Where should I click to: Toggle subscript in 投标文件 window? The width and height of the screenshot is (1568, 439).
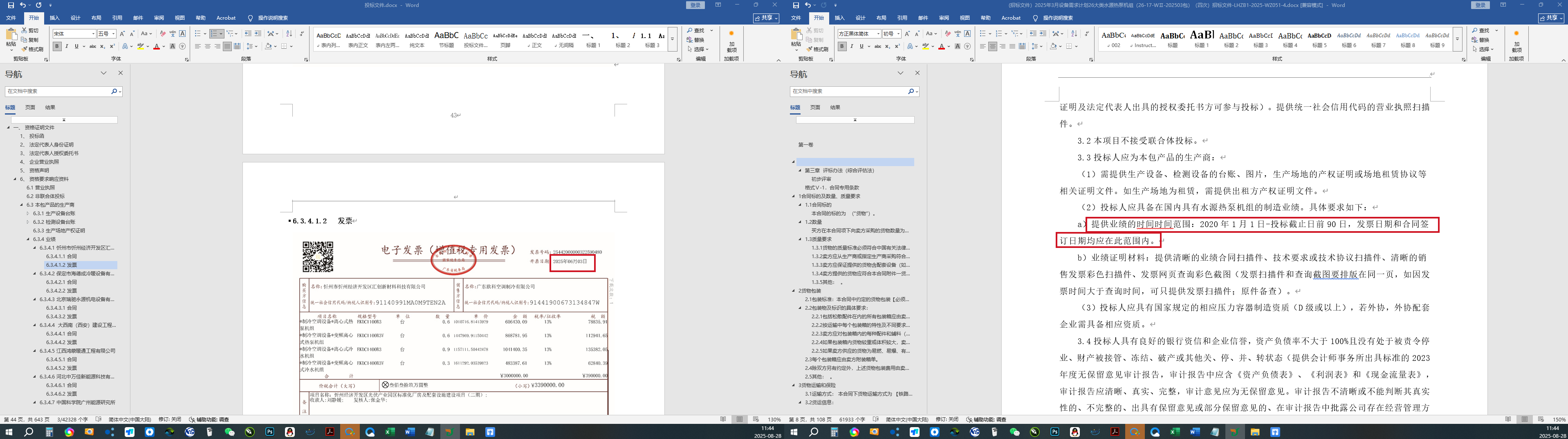(102, 46)
